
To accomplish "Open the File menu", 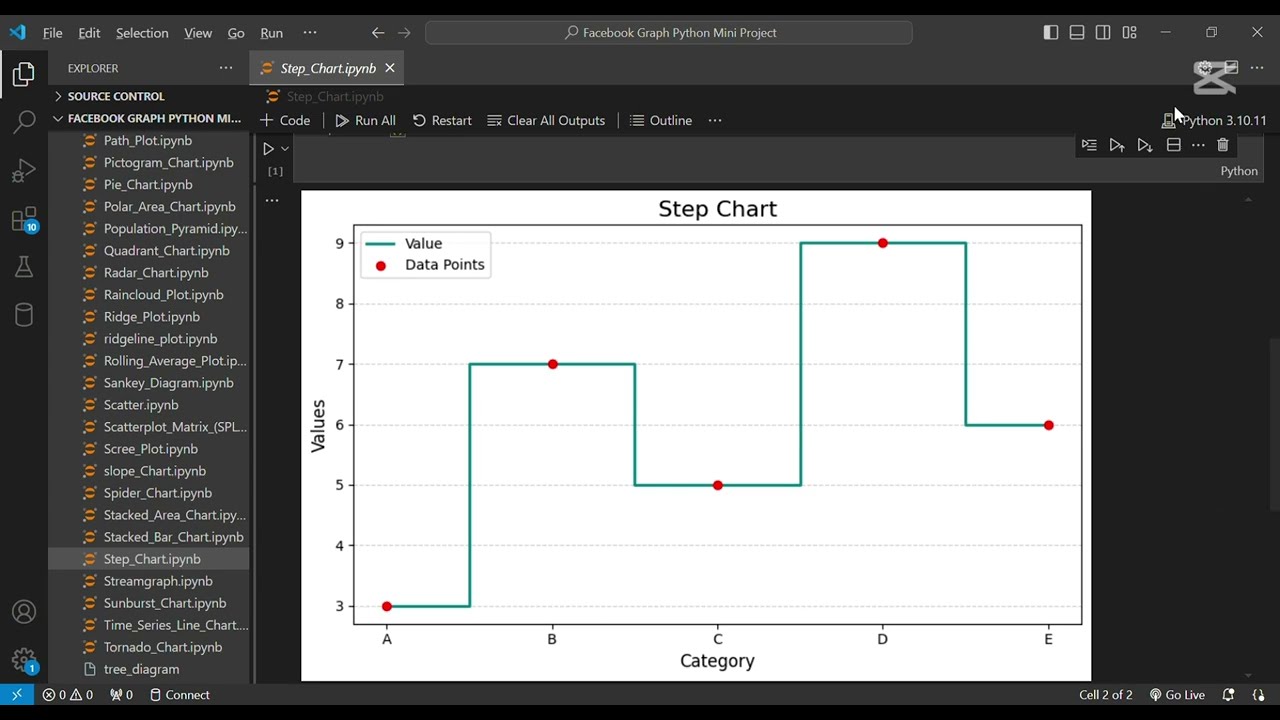I will 53,33.
